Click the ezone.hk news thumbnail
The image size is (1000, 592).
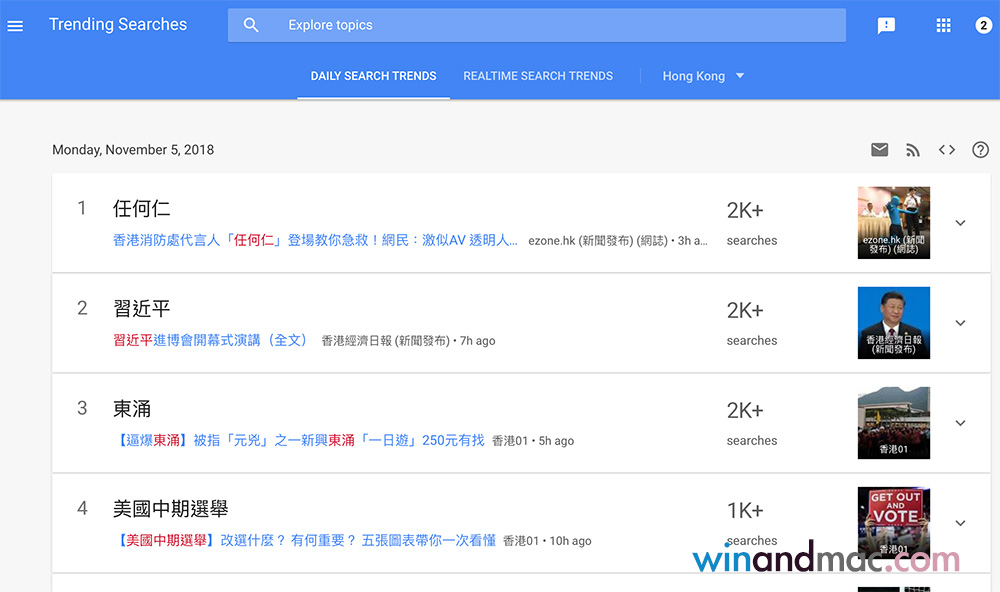point(894,223)
